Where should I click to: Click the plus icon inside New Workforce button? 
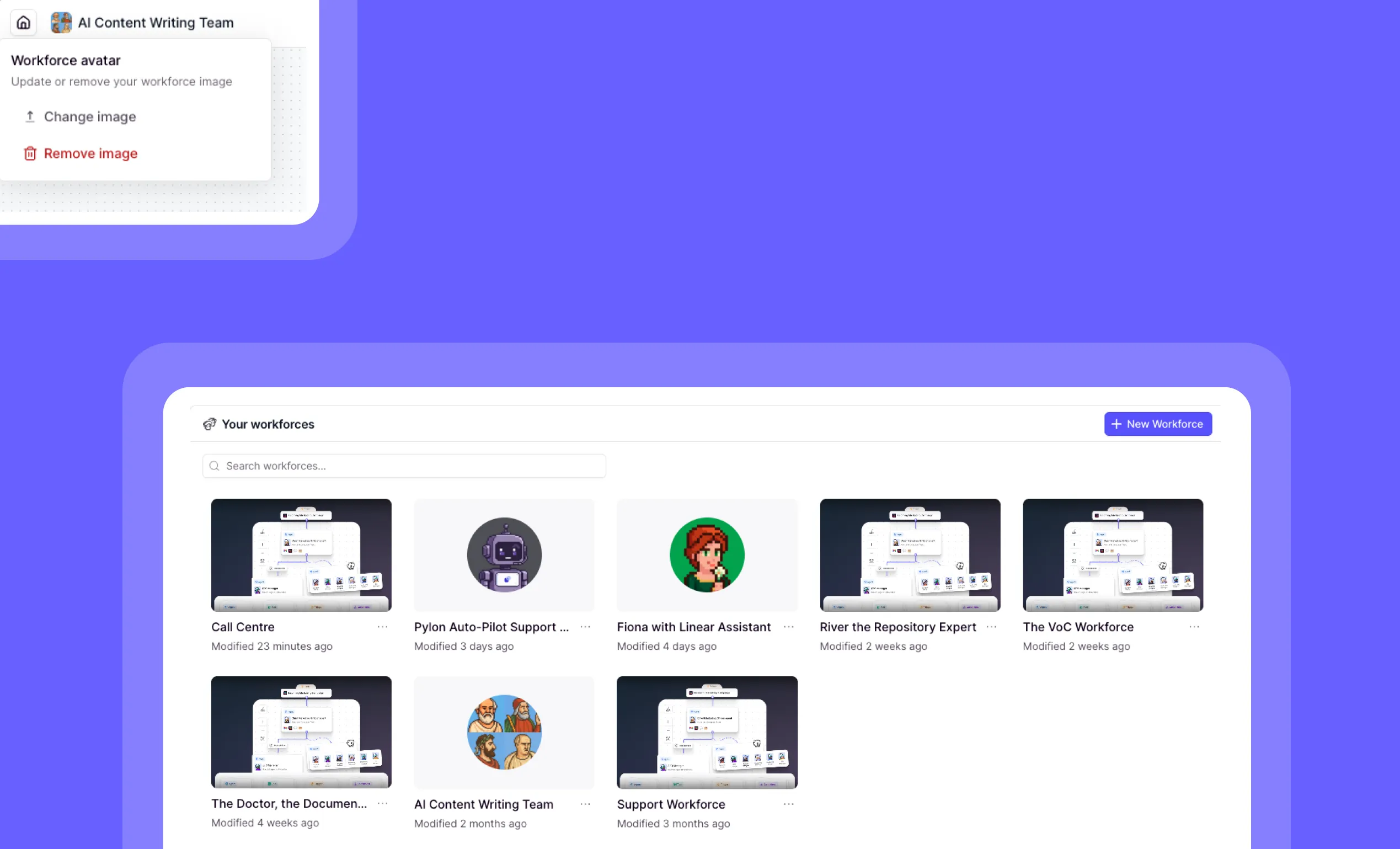tap(1116, 424)
